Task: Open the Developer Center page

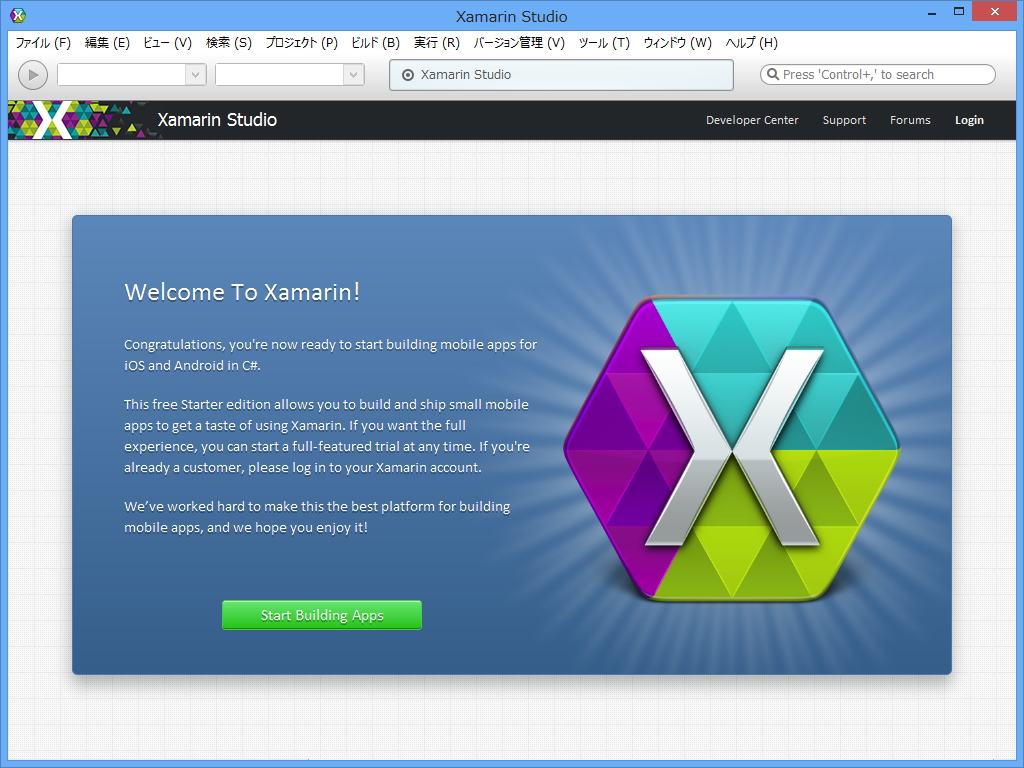Action: pos(752,119)
